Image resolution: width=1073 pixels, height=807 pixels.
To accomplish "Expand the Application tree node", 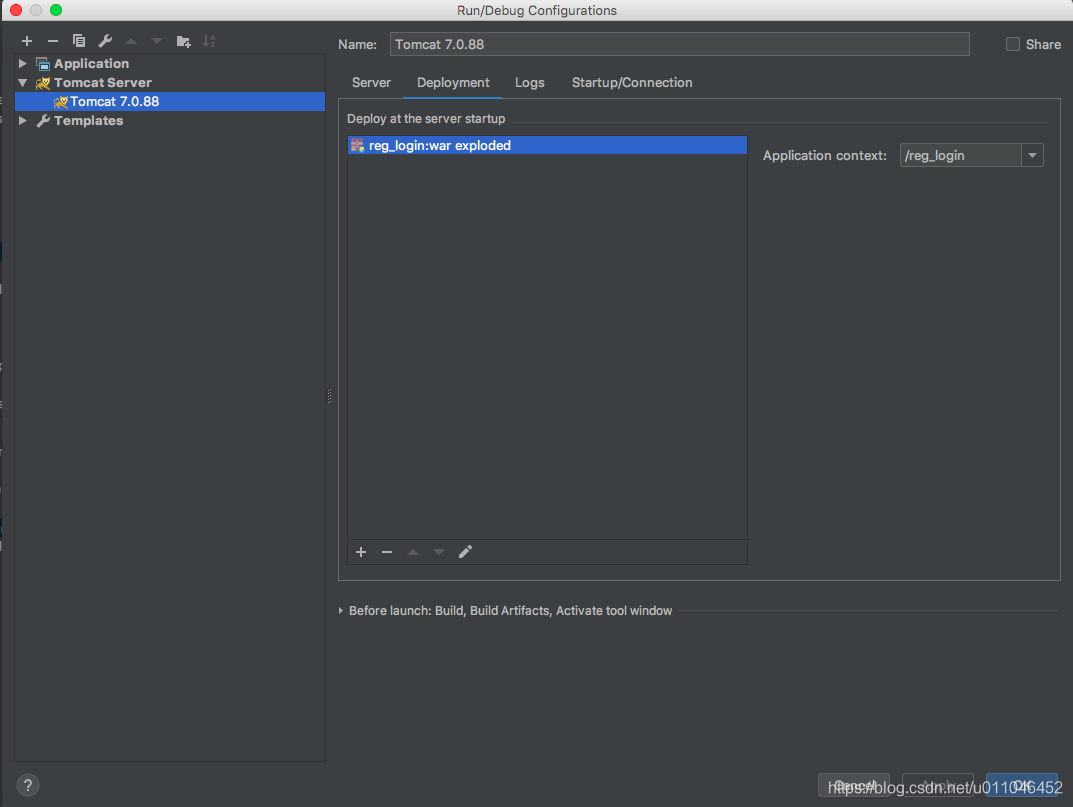I will tap(23, 64).
